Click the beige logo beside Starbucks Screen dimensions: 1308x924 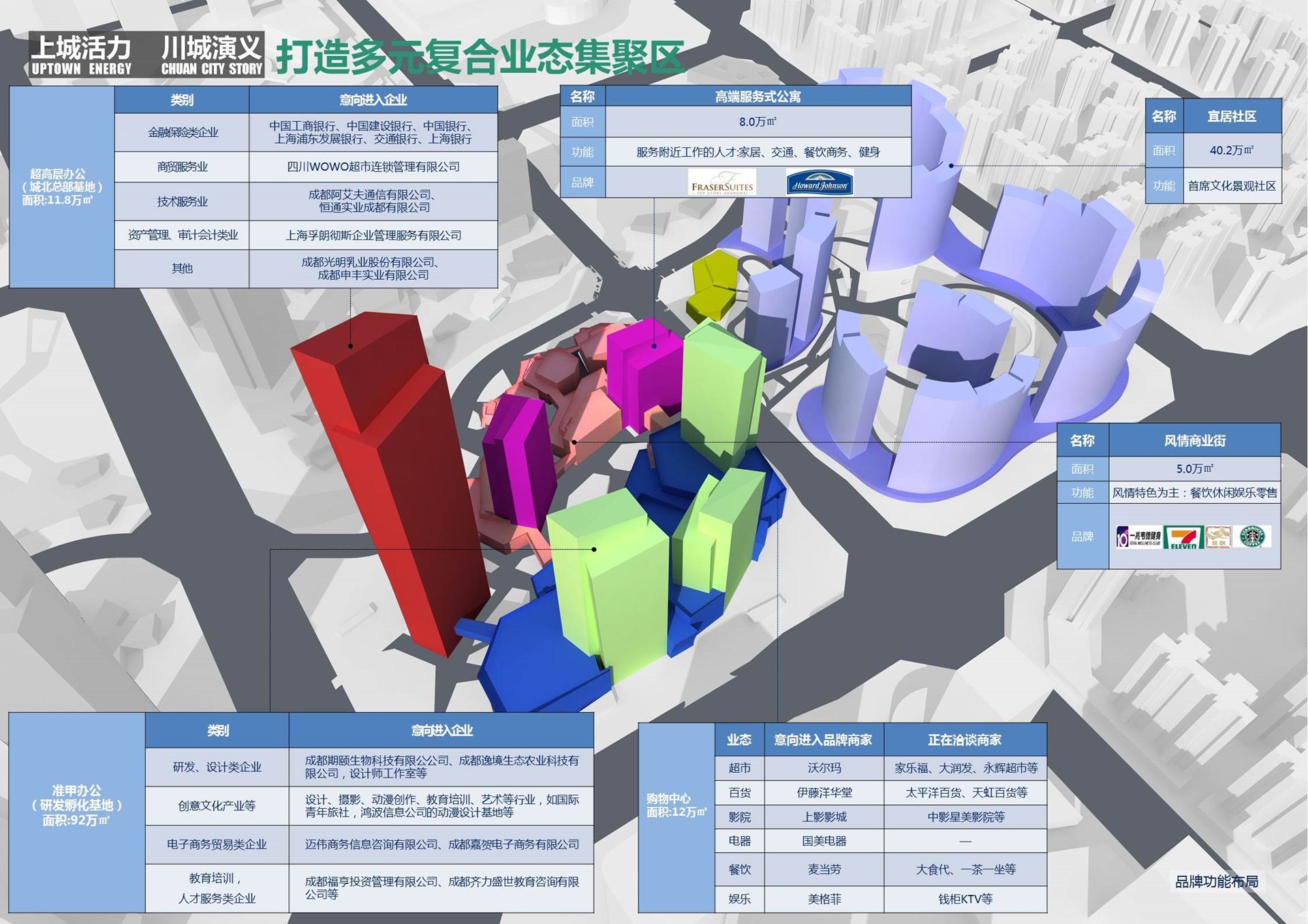coord(1219,537)
